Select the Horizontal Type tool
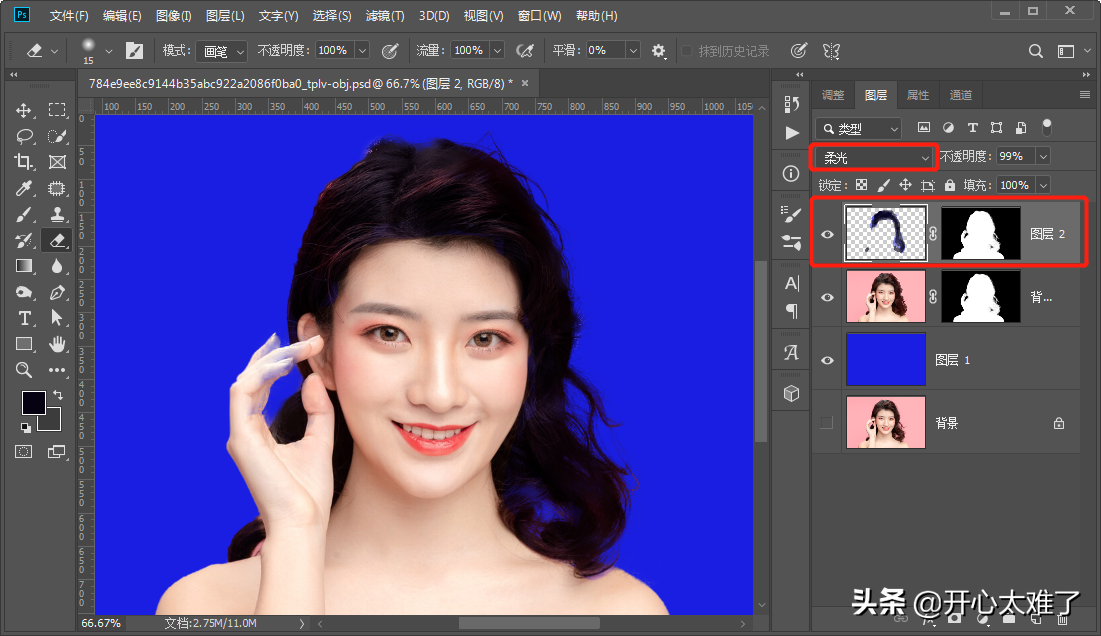Screen dimensions: 1101x636 [24, 318]
